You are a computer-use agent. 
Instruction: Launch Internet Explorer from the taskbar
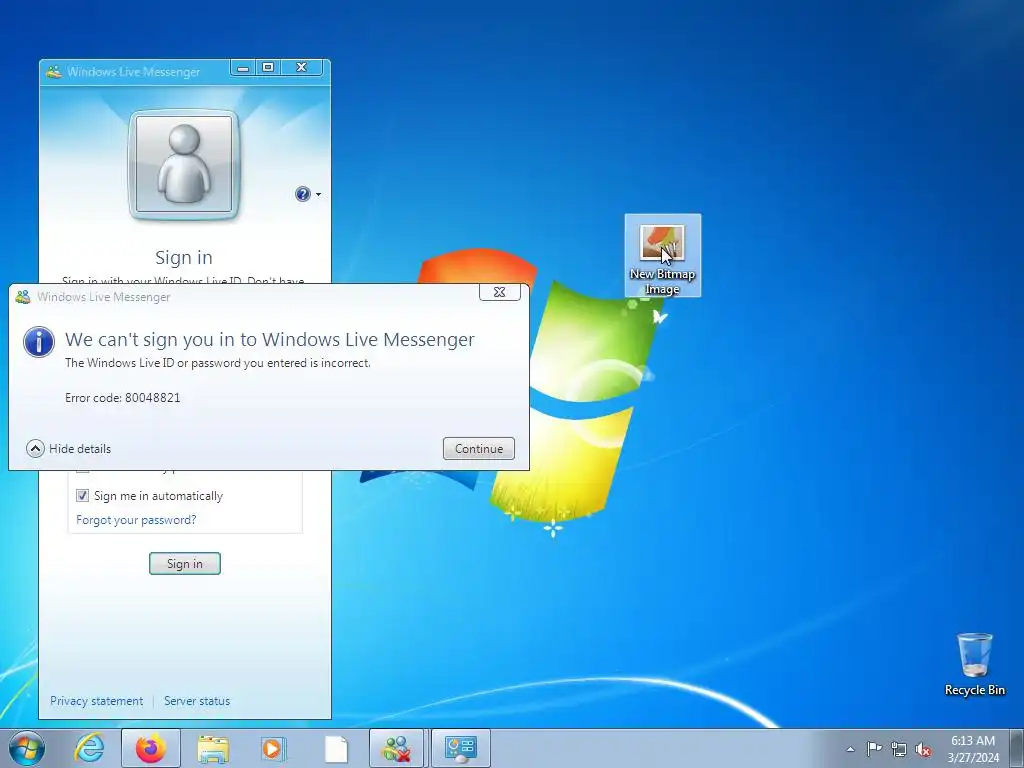pyautogui.click(x=89, y=748)
